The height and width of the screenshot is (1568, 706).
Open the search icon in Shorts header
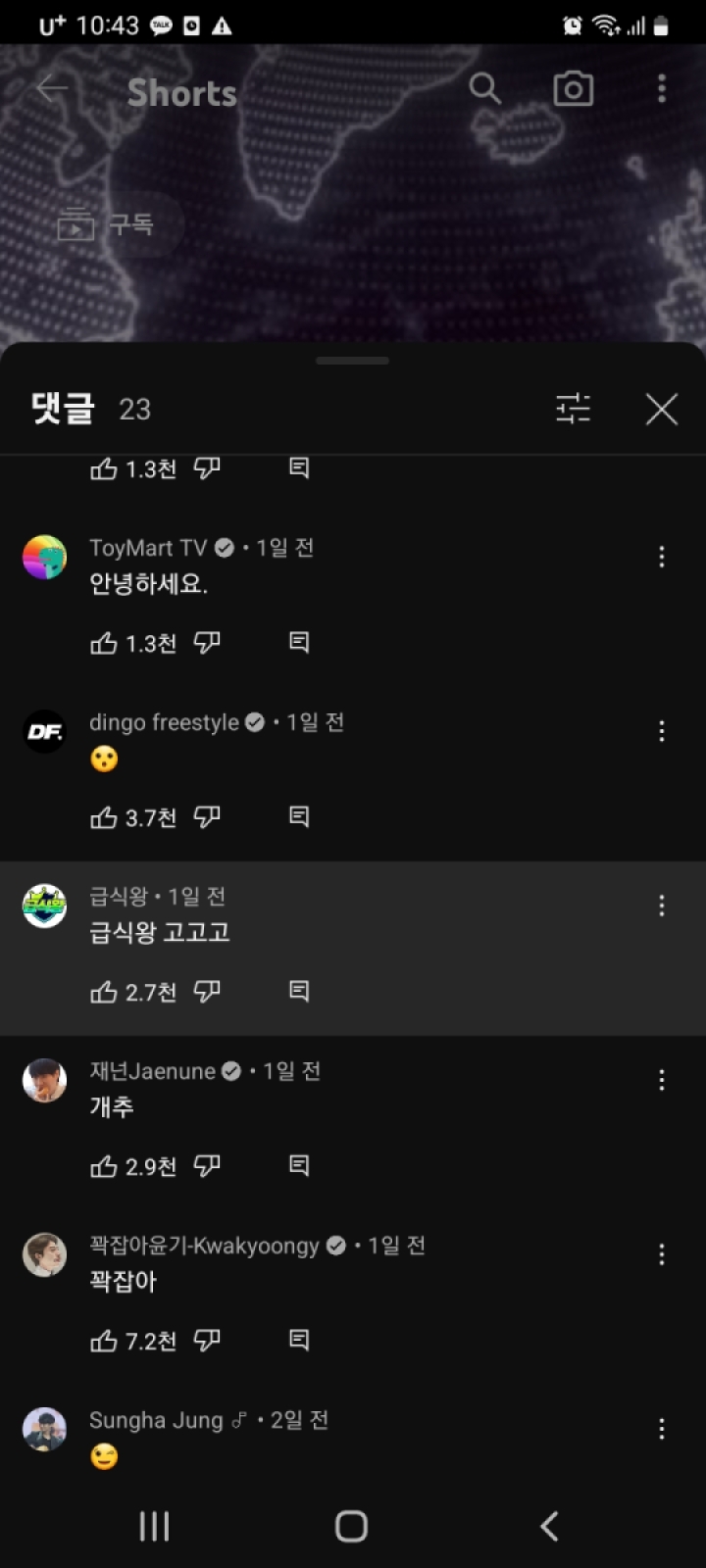(484, 89)
